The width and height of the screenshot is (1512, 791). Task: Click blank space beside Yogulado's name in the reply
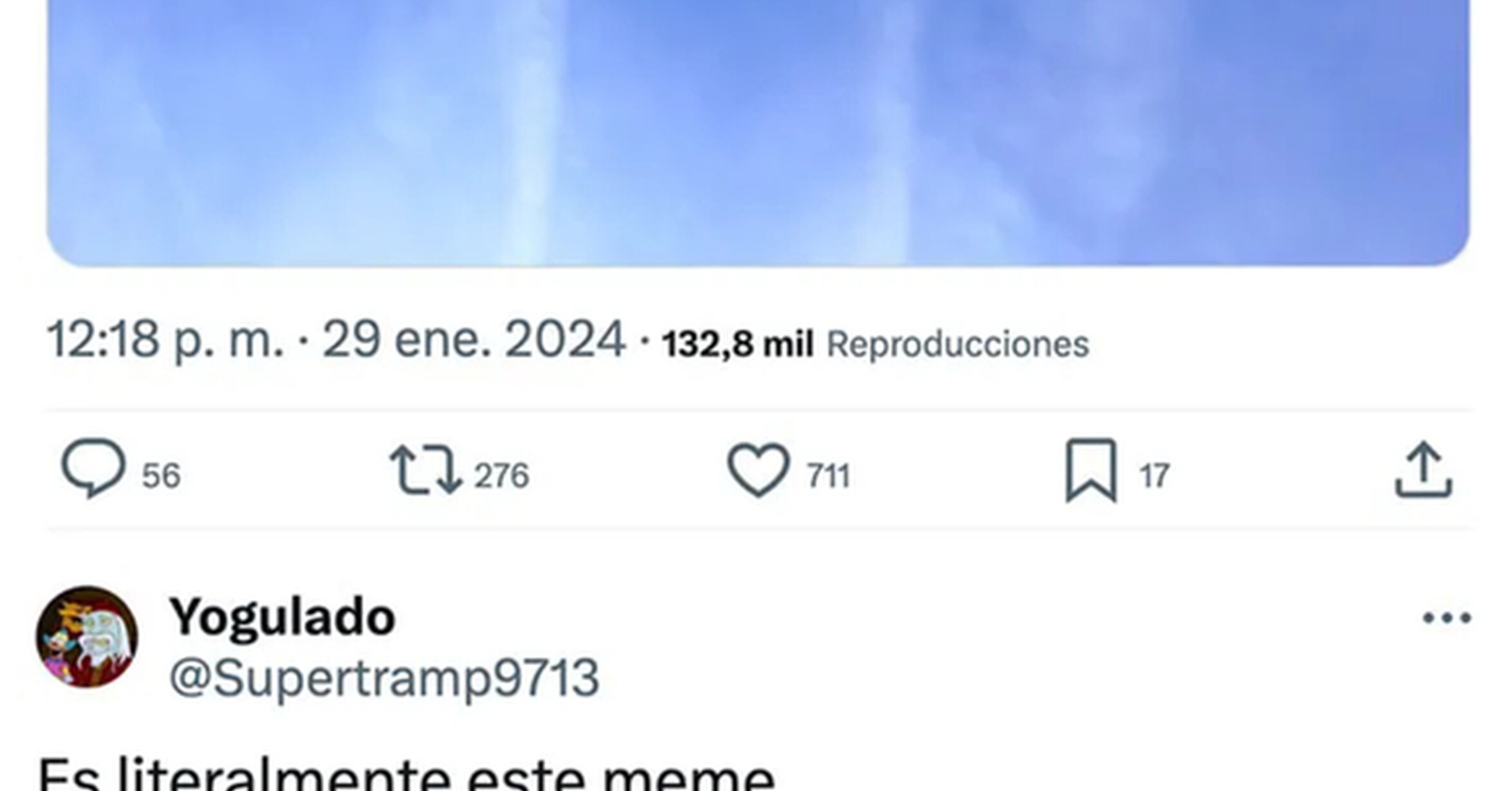coord(901,619)
